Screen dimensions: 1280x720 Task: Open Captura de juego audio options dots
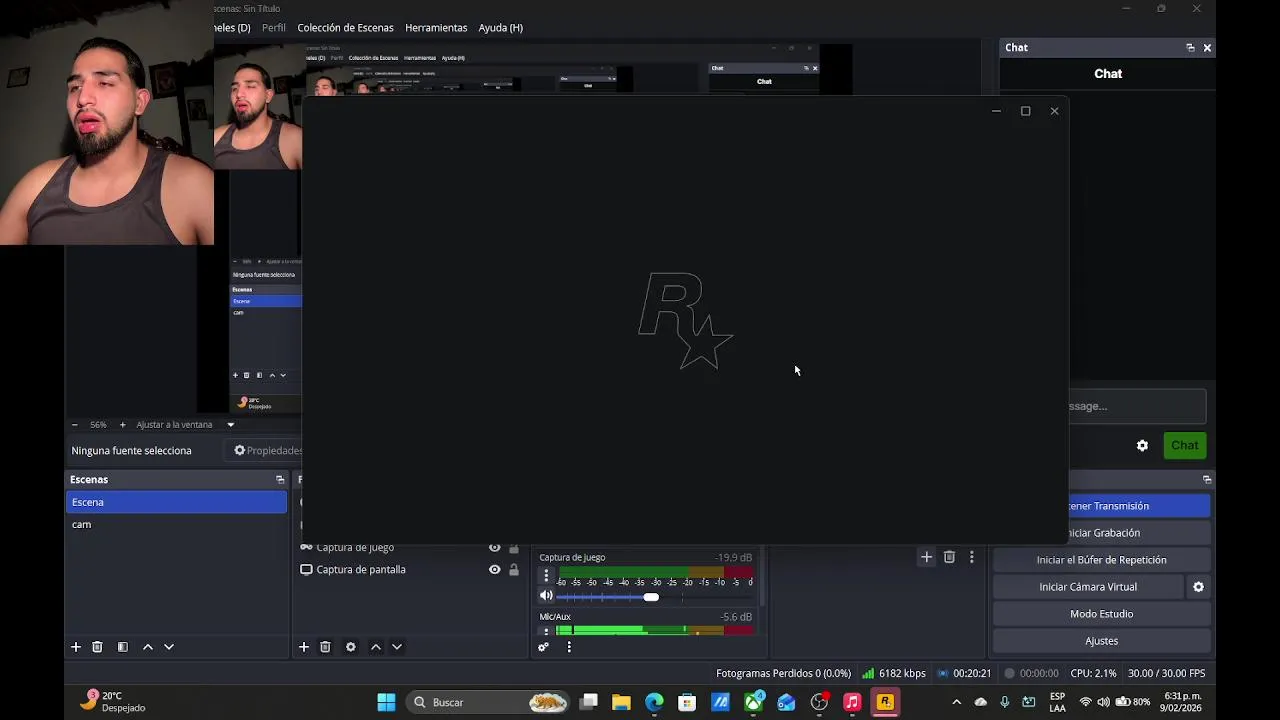coord(546,576)
